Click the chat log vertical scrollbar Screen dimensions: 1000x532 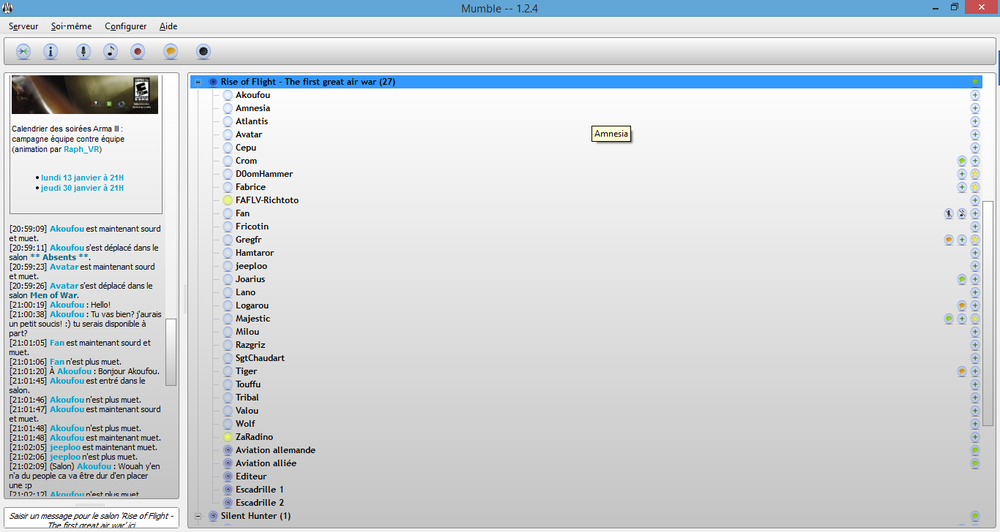coord(171,352)
